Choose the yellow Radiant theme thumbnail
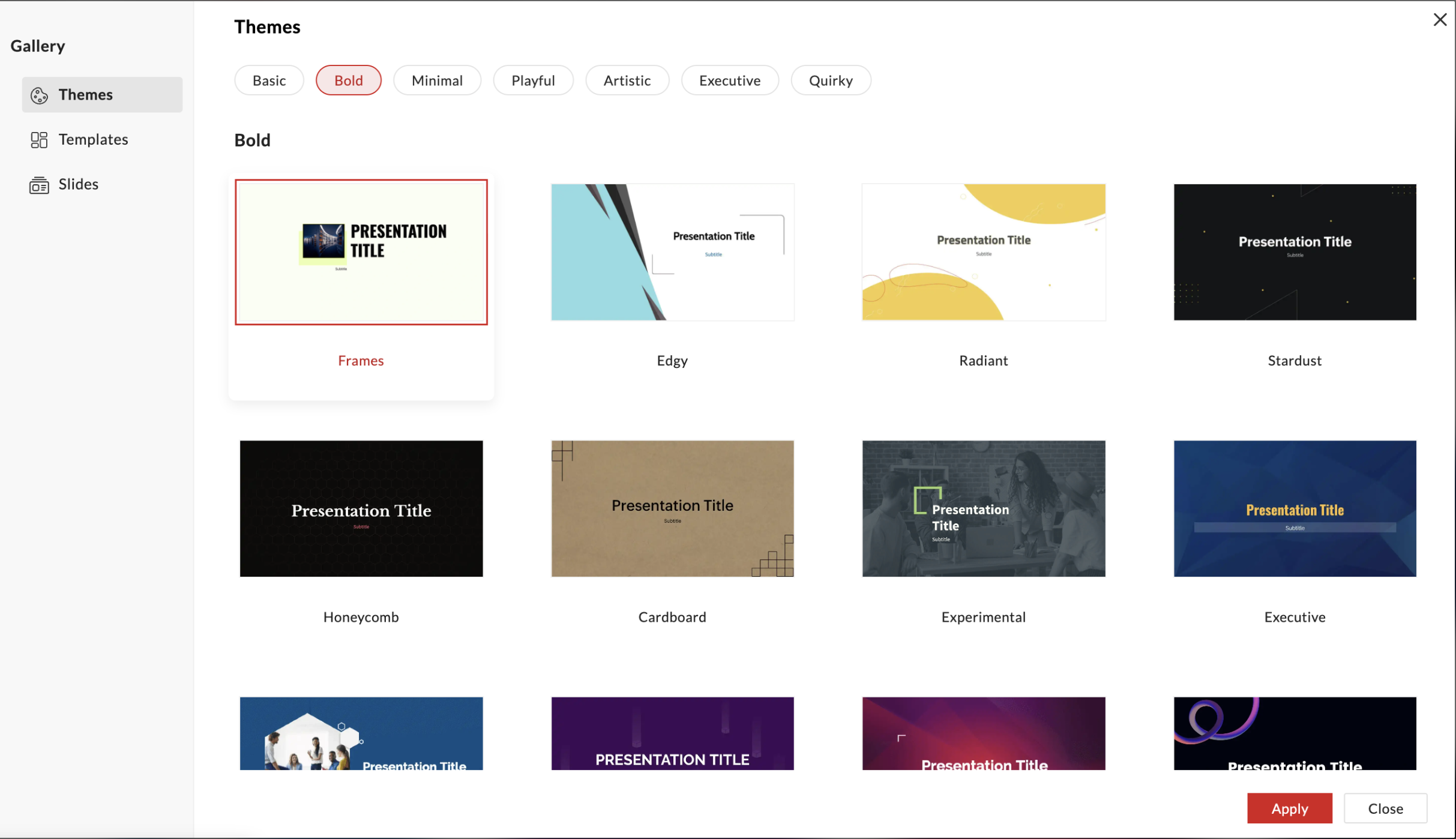The image size is (1456, 839). tap(983, 252)
